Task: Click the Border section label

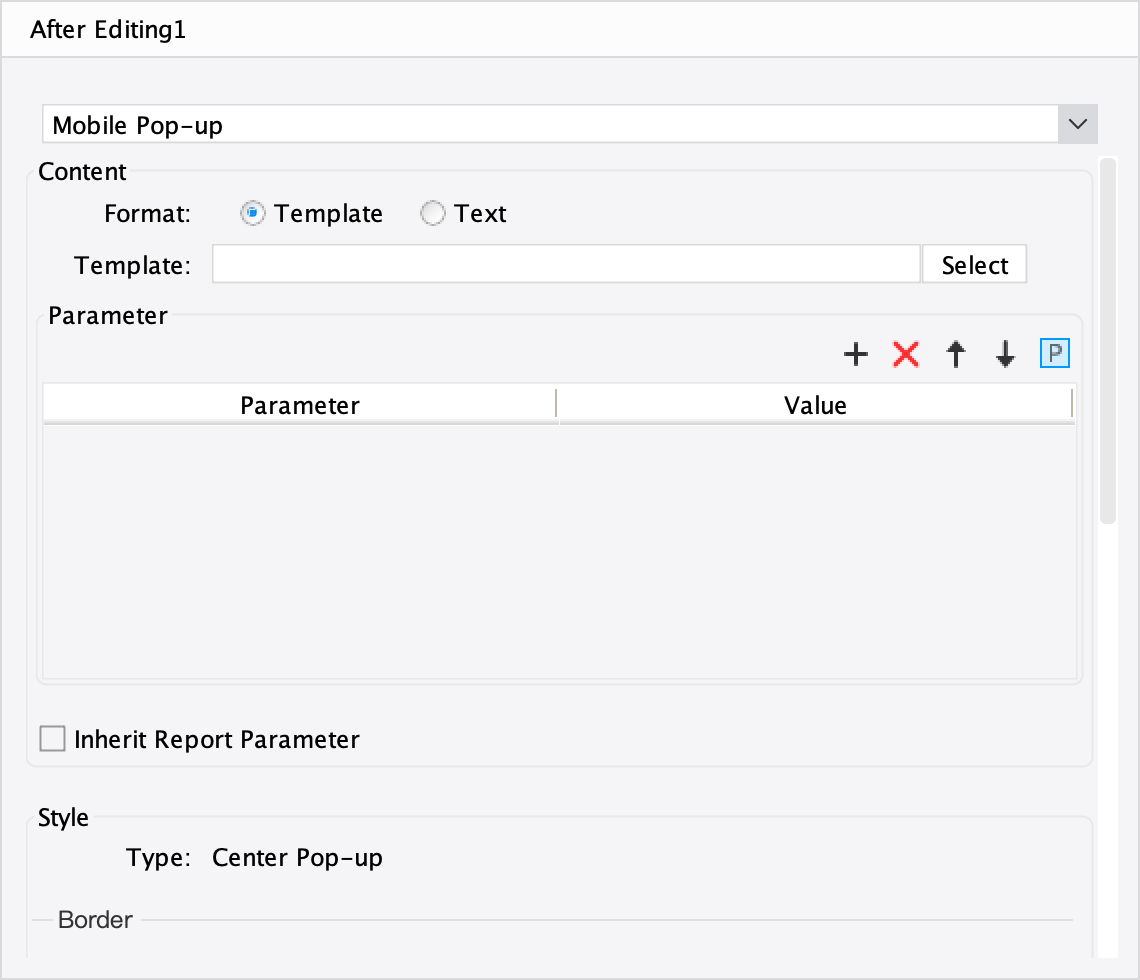Action: coord(95,920)
